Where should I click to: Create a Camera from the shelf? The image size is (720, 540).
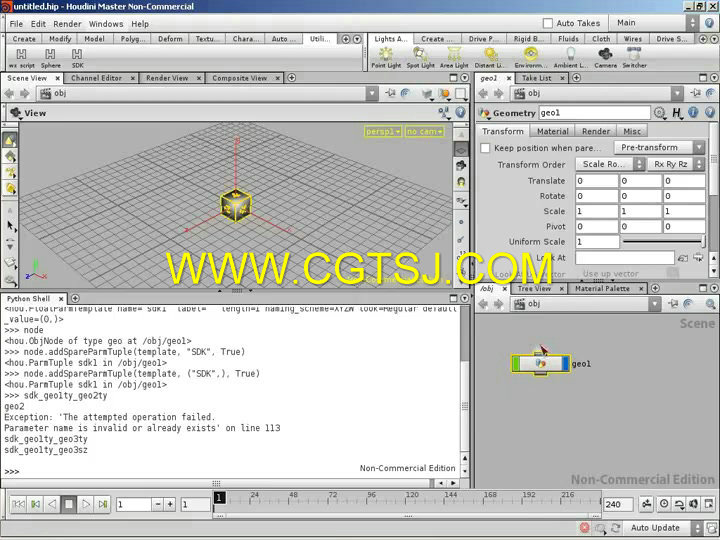[606, 58]
